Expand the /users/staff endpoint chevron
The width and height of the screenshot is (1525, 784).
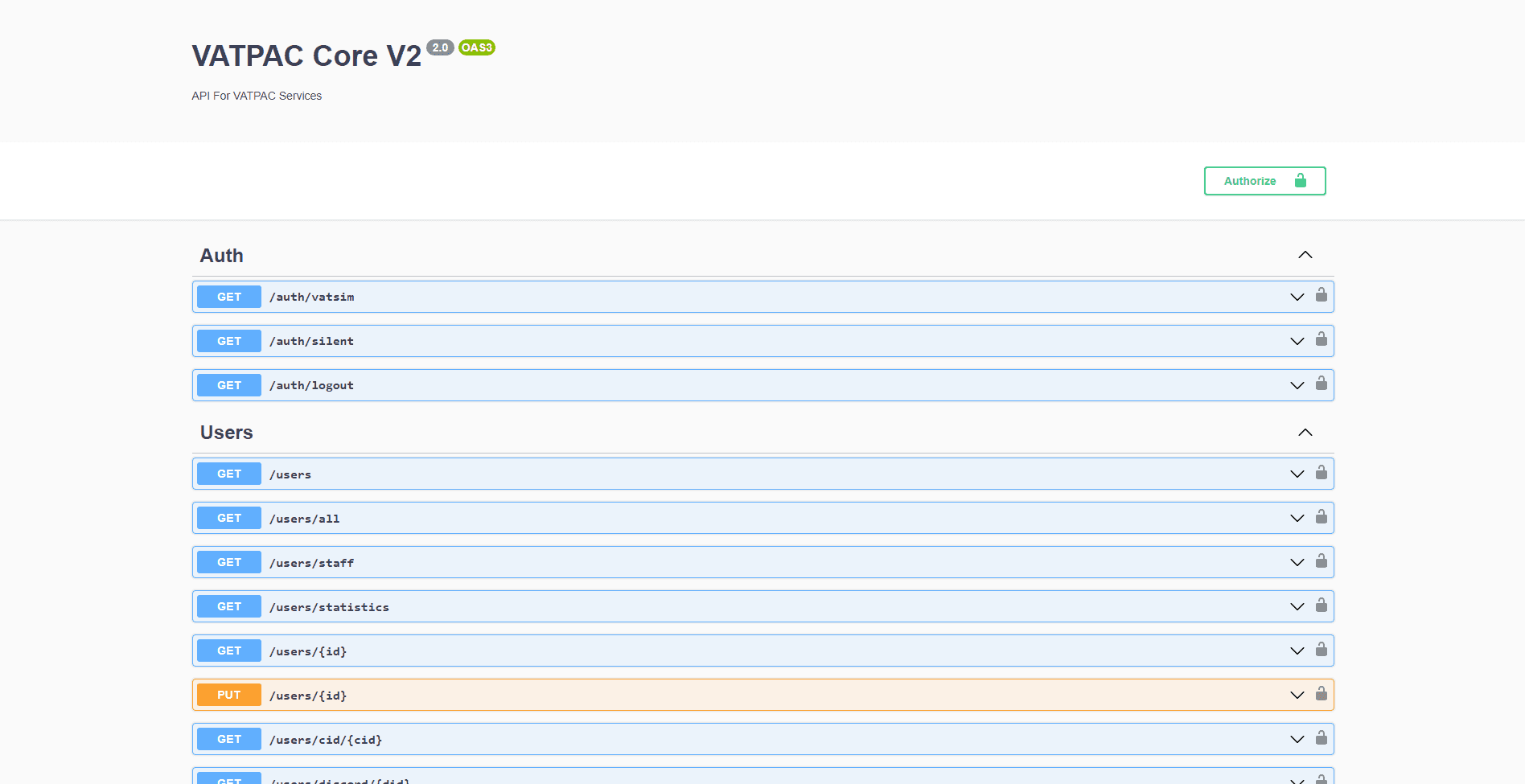click(x=1297, y=562)
